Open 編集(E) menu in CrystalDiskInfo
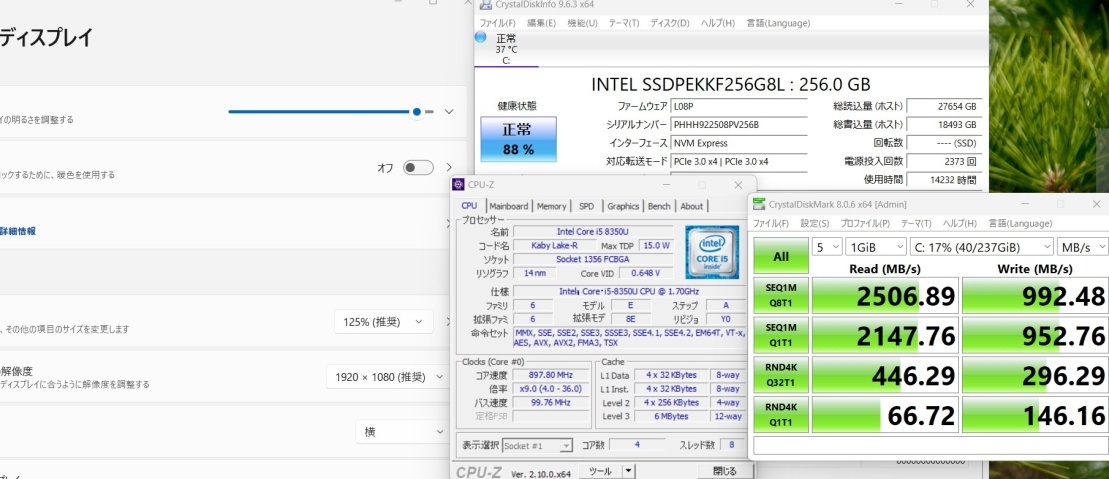 [541, 23]
